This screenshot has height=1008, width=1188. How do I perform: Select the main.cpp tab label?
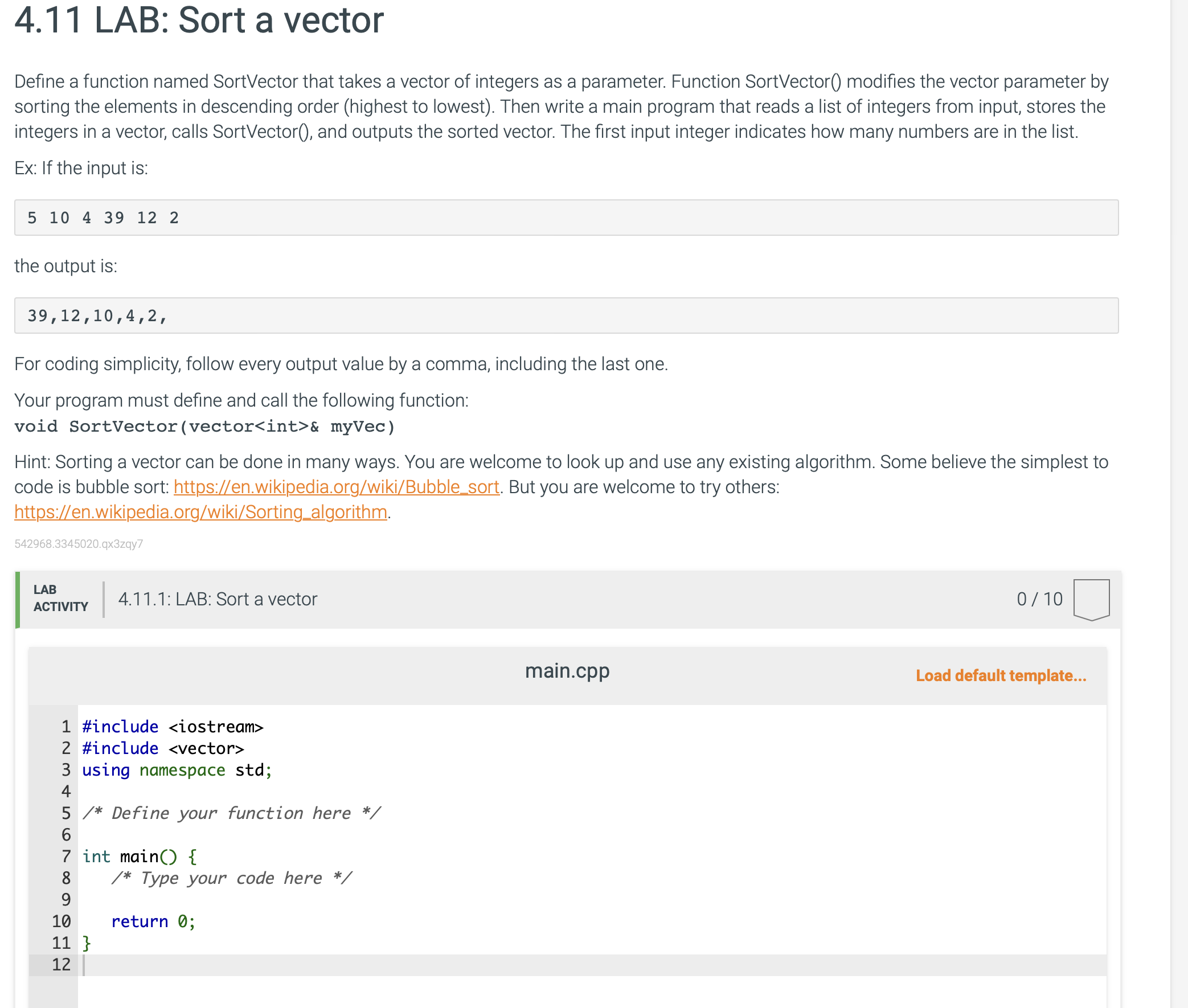[x=566, y=671]
